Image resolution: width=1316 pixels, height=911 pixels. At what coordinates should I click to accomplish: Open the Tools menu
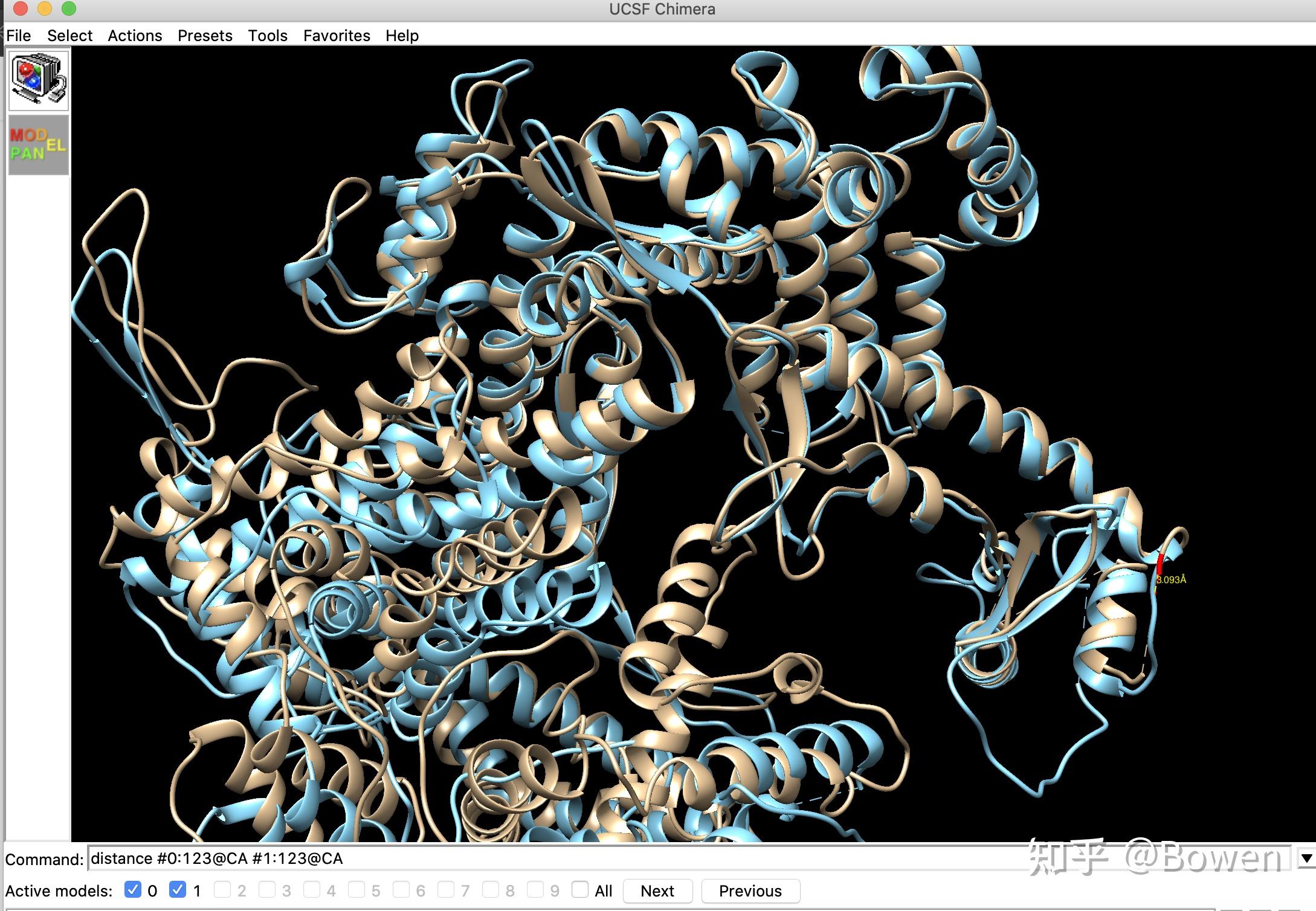(268, 36)
